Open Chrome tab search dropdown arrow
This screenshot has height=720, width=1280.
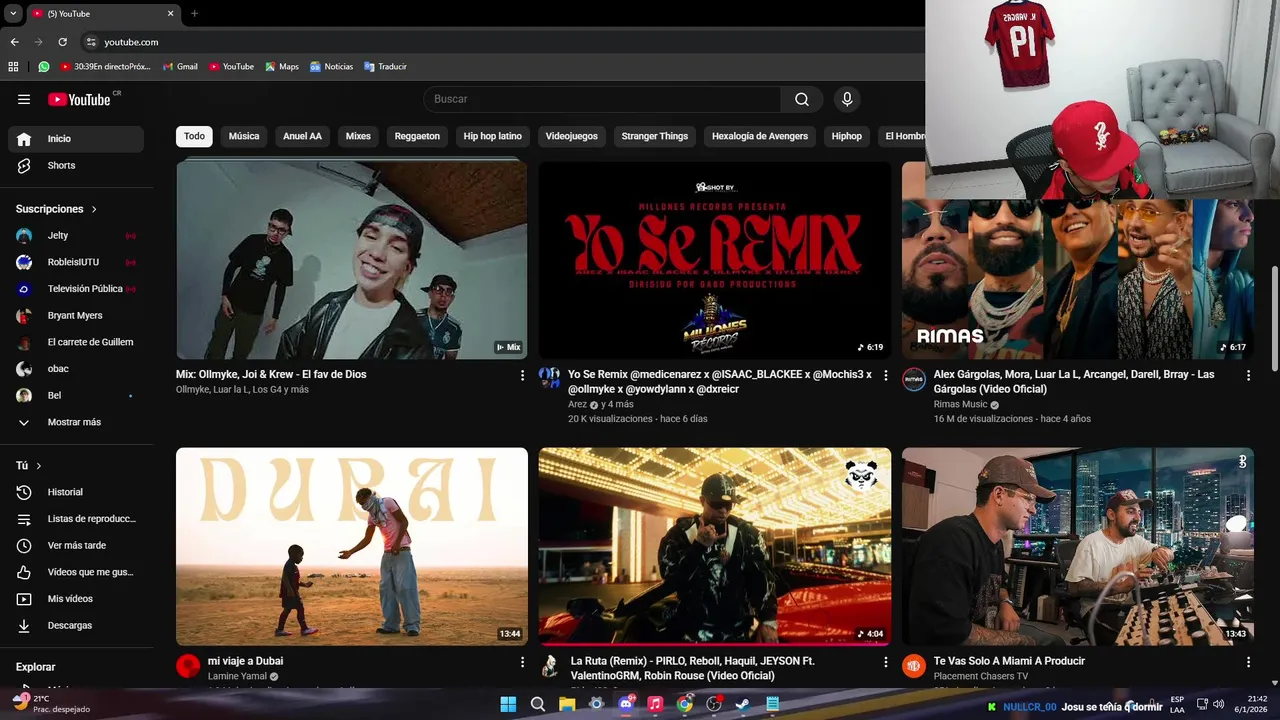[13, 14]
